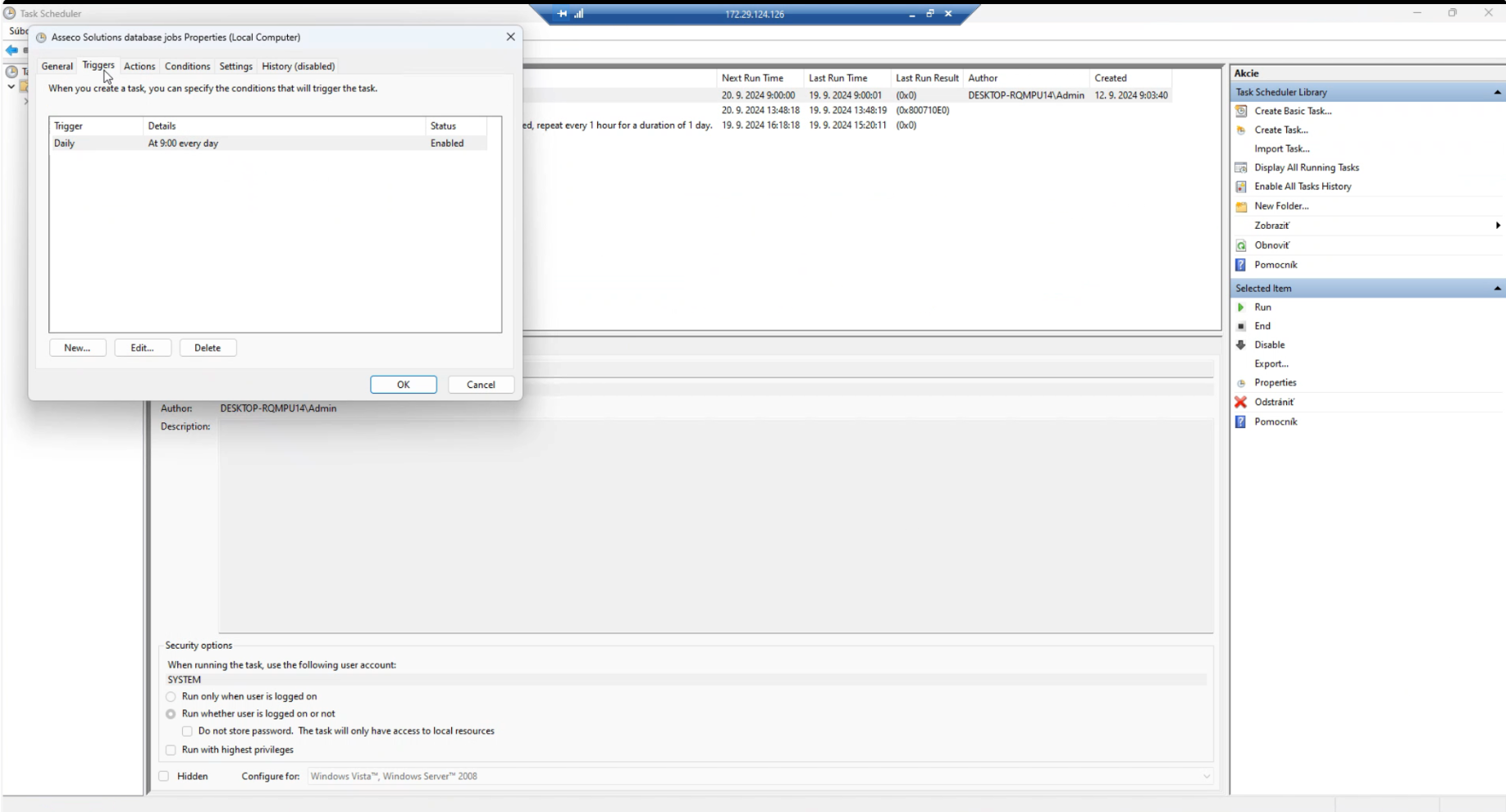
Task: Select the task row with result (0x800710E0)
Action: [x=847, y=110]
